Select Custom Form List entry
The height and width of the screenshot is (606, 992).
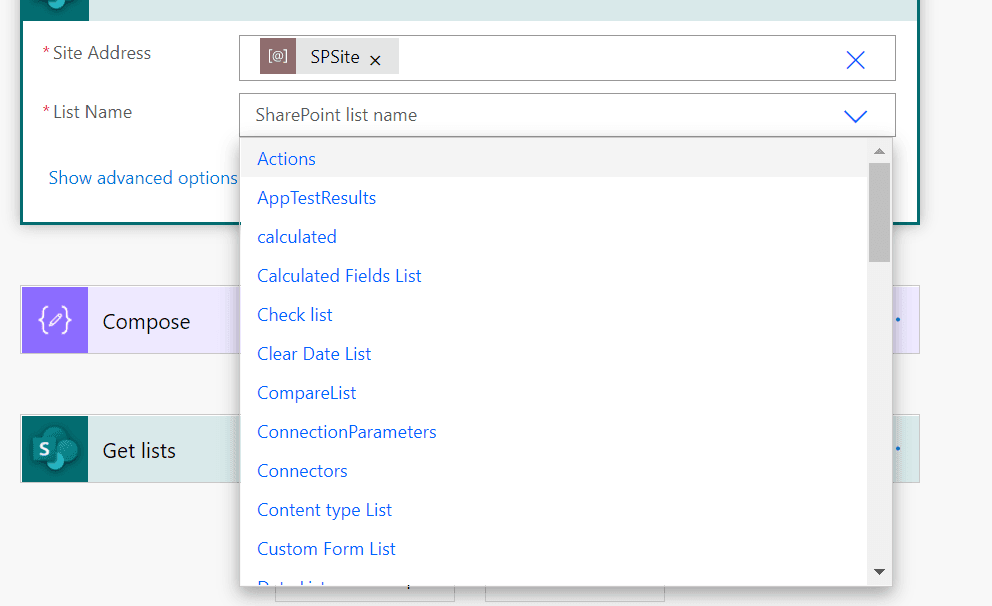[x=554, y=549]
